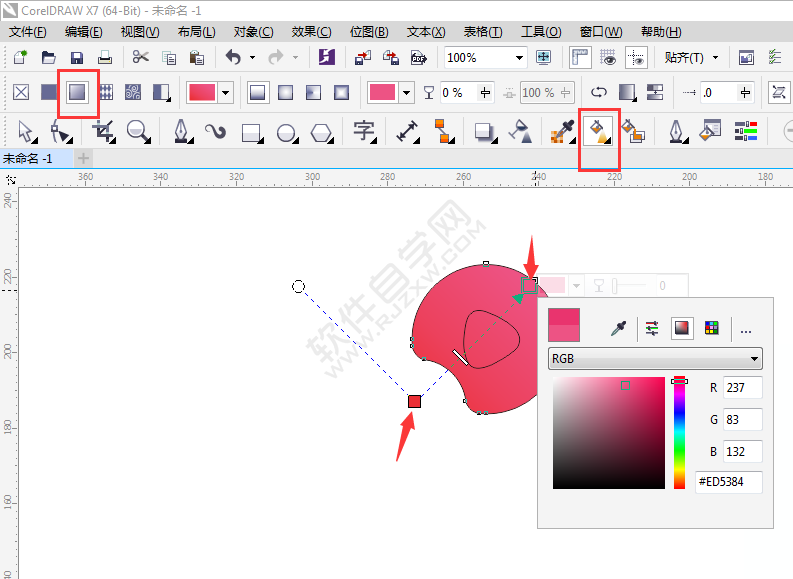Switch to color viewer mode button
The height and width of the screenshot is (579, 793).
click(x=682, y=328)
